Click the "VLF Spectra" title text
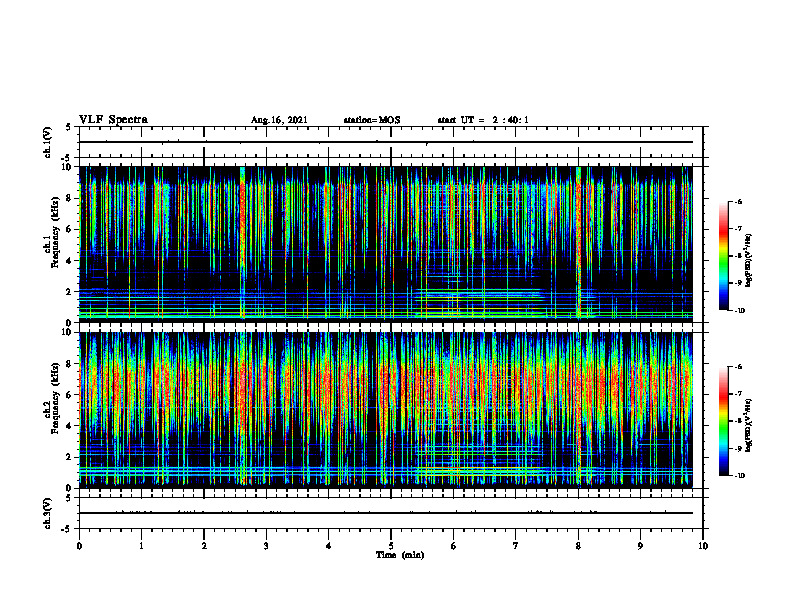Viewport: 792px width, 612px height. pos(113,120)
